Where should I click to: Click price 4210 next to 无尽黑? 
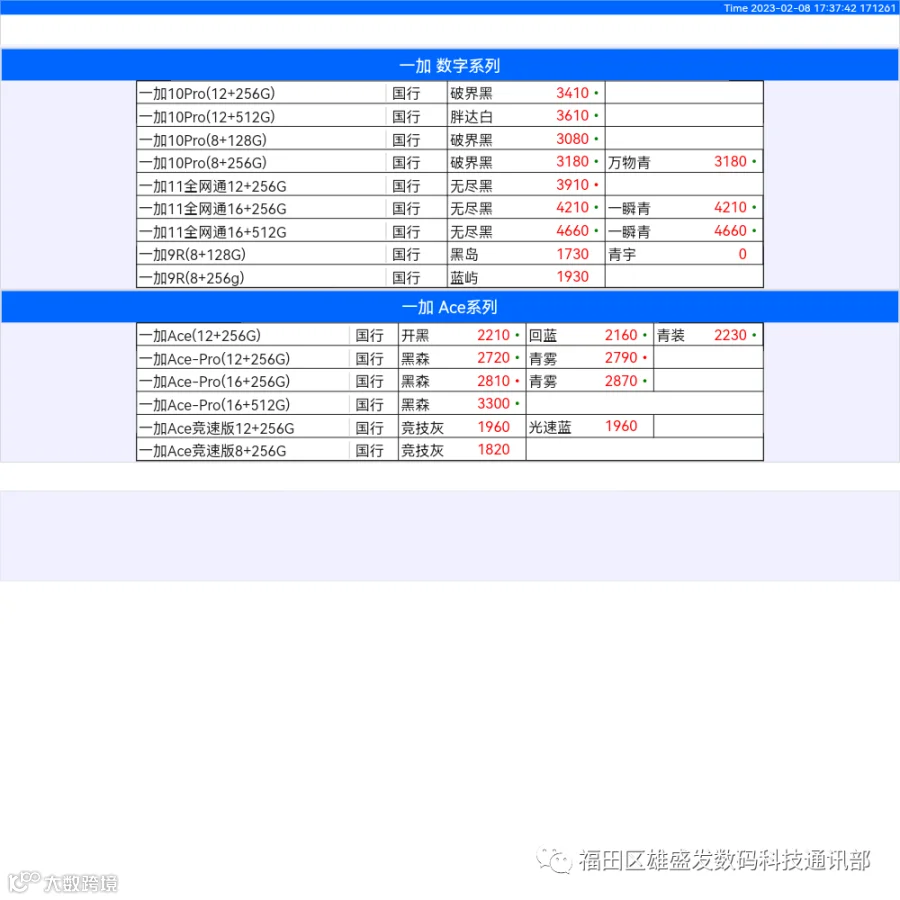pyautogui.click(x=572, y=207)
